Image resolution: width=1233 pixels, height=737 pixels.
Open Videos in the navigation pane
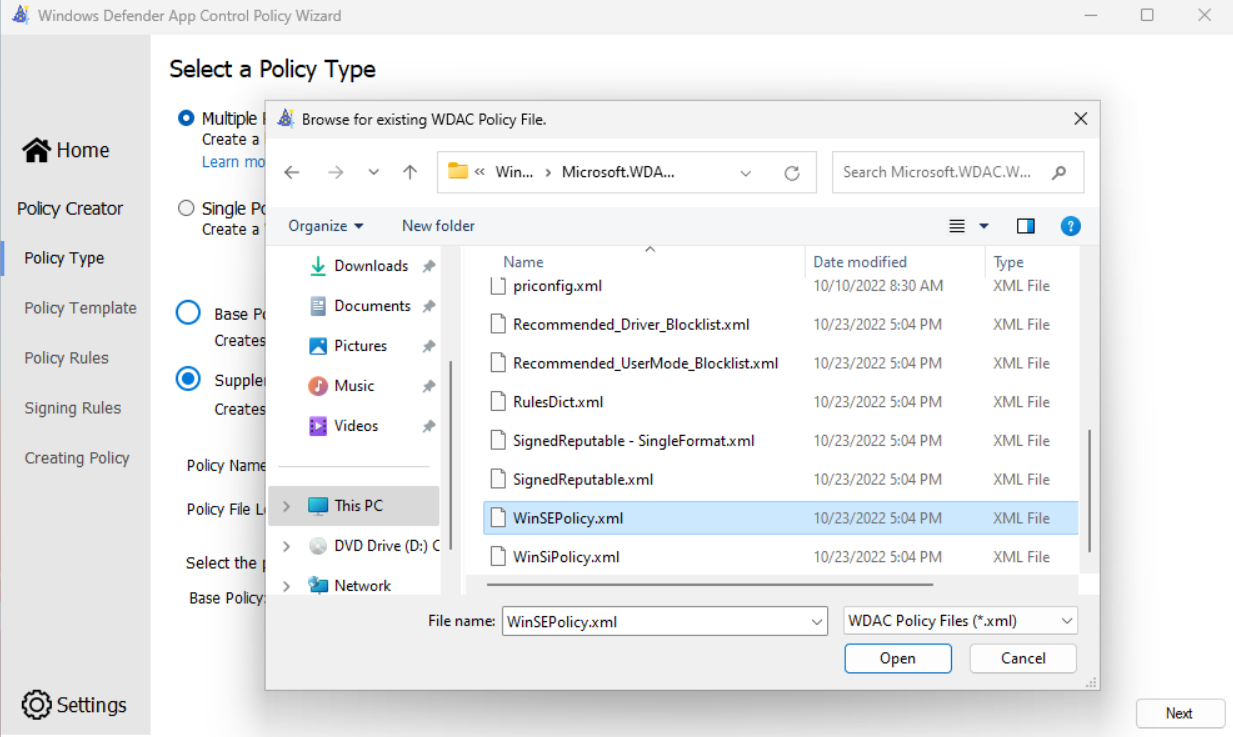coord(356,426)
